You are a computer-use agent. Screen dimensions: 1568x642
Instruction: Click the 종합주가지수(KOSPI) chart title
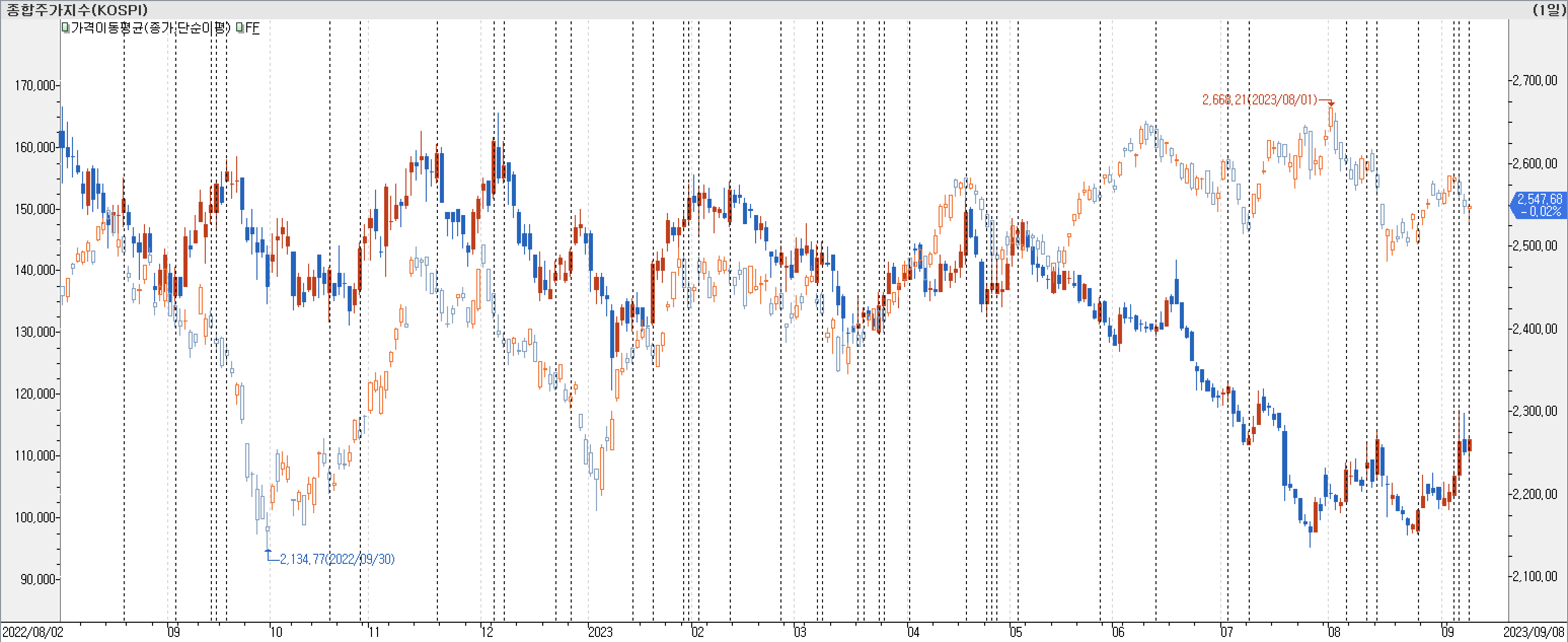tap(77, 9)
